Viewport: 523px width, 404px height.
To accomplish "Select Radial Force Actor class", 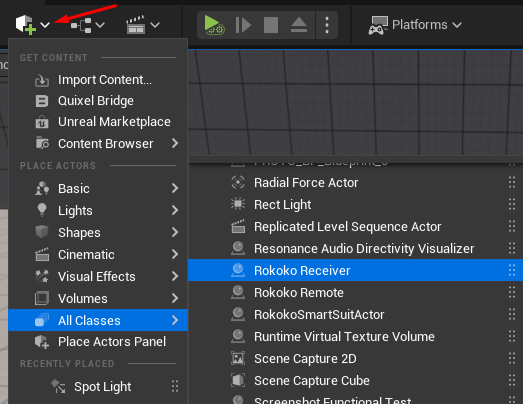I will (x=356, y=182).
